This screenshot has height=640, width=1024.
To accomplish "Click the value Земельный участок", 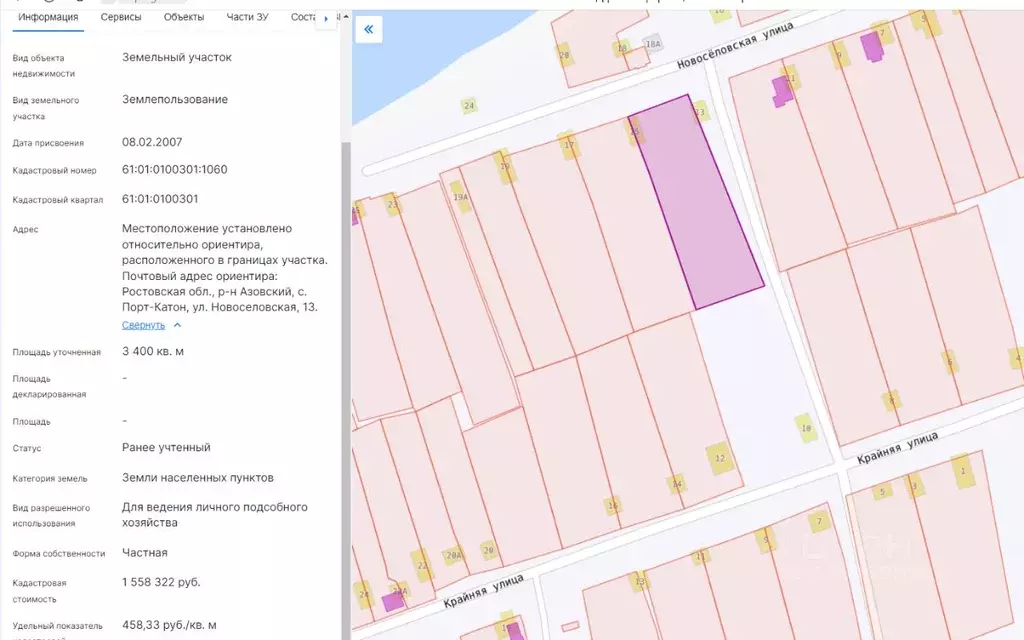I will (177, 57).
